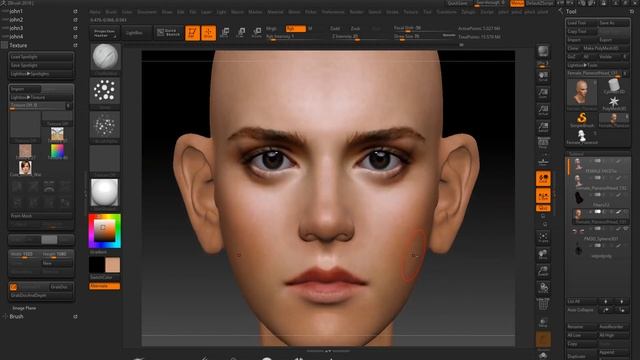Image resolution: width=640 pixels, height=360 pixels.
Task: Click Make PolyMesh3D button
Action: point(604,48)
